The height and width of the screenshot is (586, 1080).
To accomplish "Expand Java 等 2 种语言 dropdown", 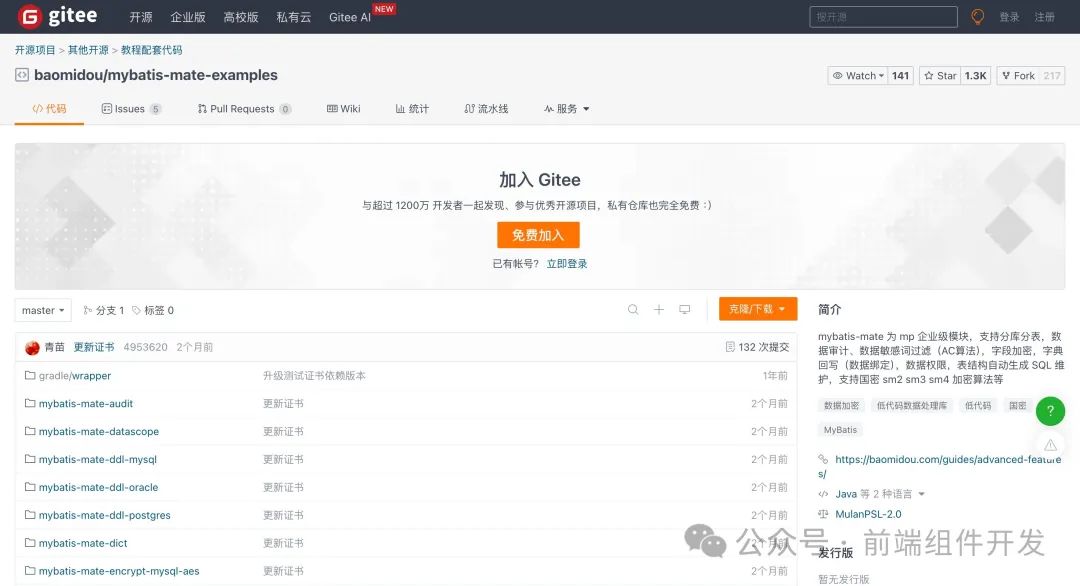I will click(x=880, y=494).
